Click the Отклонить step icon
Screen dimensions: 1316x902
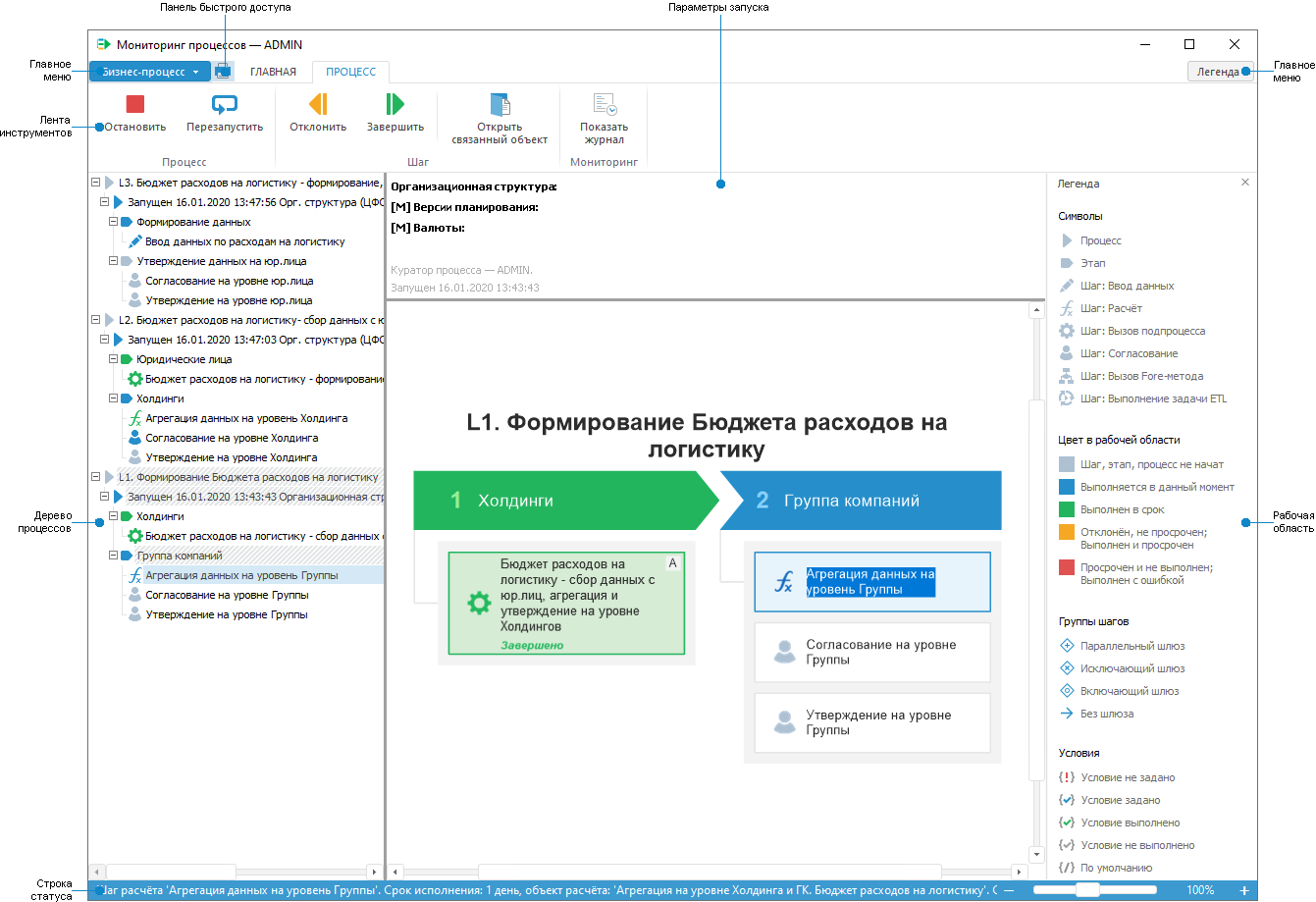tap(316, 103)
